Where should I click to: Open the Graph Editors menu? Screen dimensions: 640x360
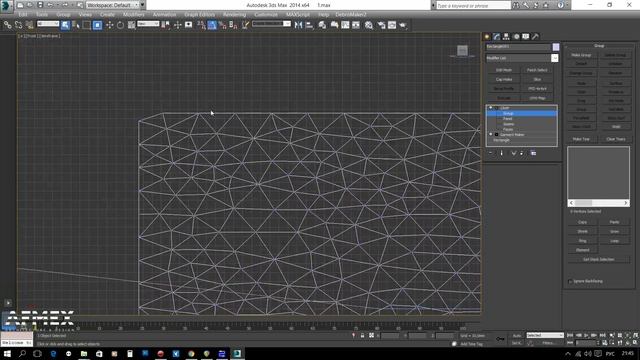click(200, 14)
